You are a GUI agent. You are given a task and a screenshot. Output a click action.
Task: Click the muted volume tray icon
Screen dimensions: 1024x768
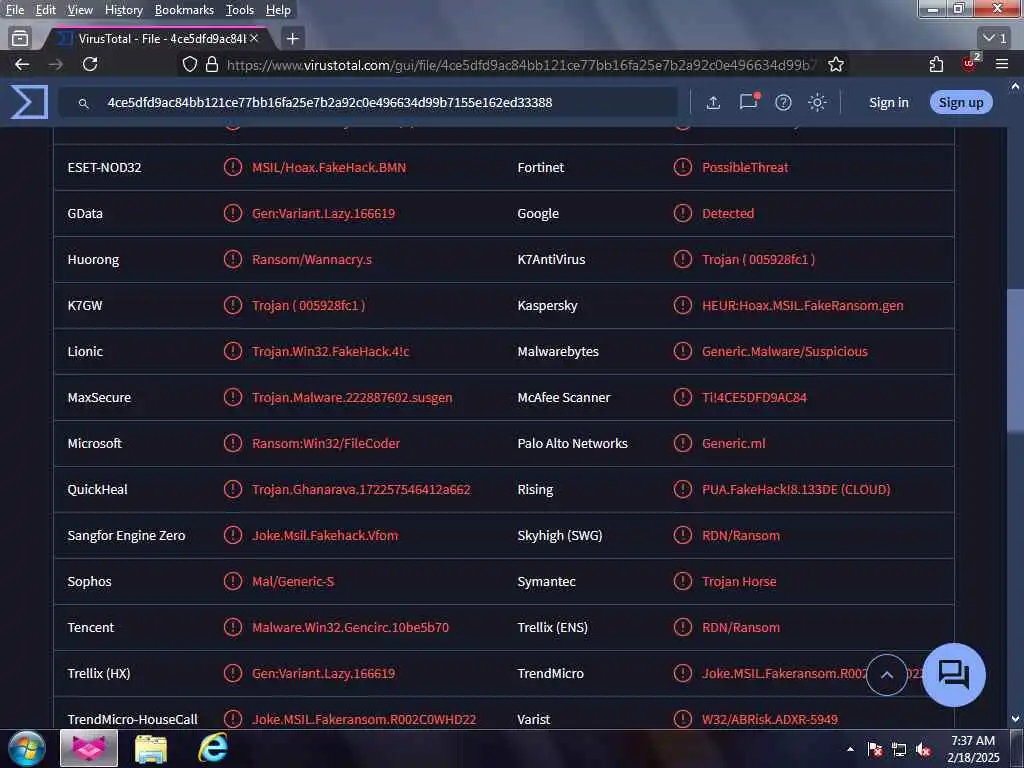(x=923, y=750)
